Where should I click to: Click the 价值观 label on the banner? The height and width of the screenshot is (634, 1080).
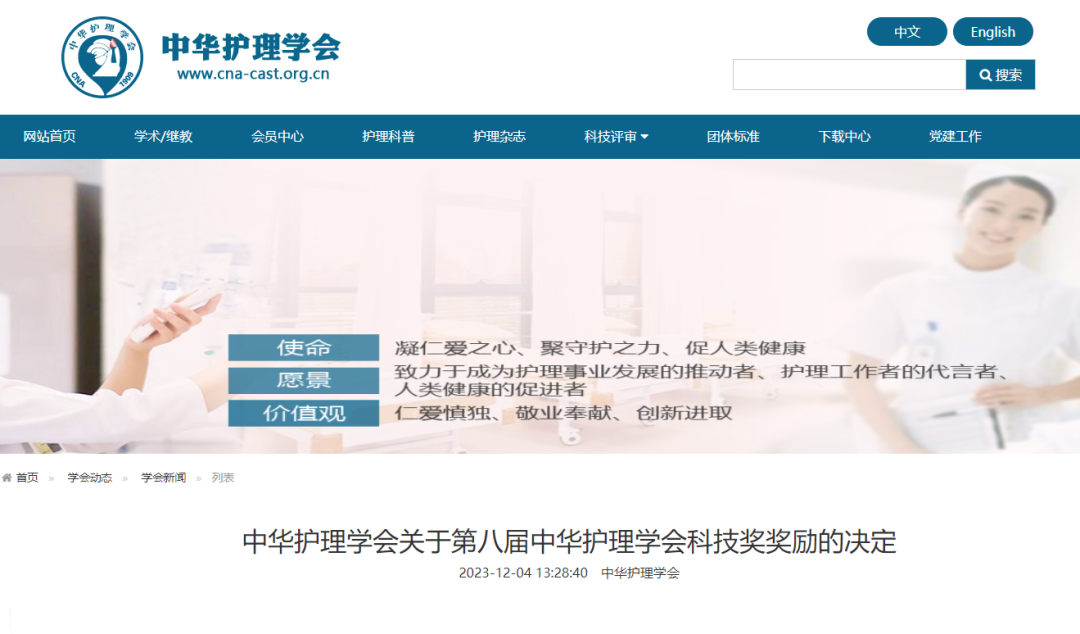[304, 413]
